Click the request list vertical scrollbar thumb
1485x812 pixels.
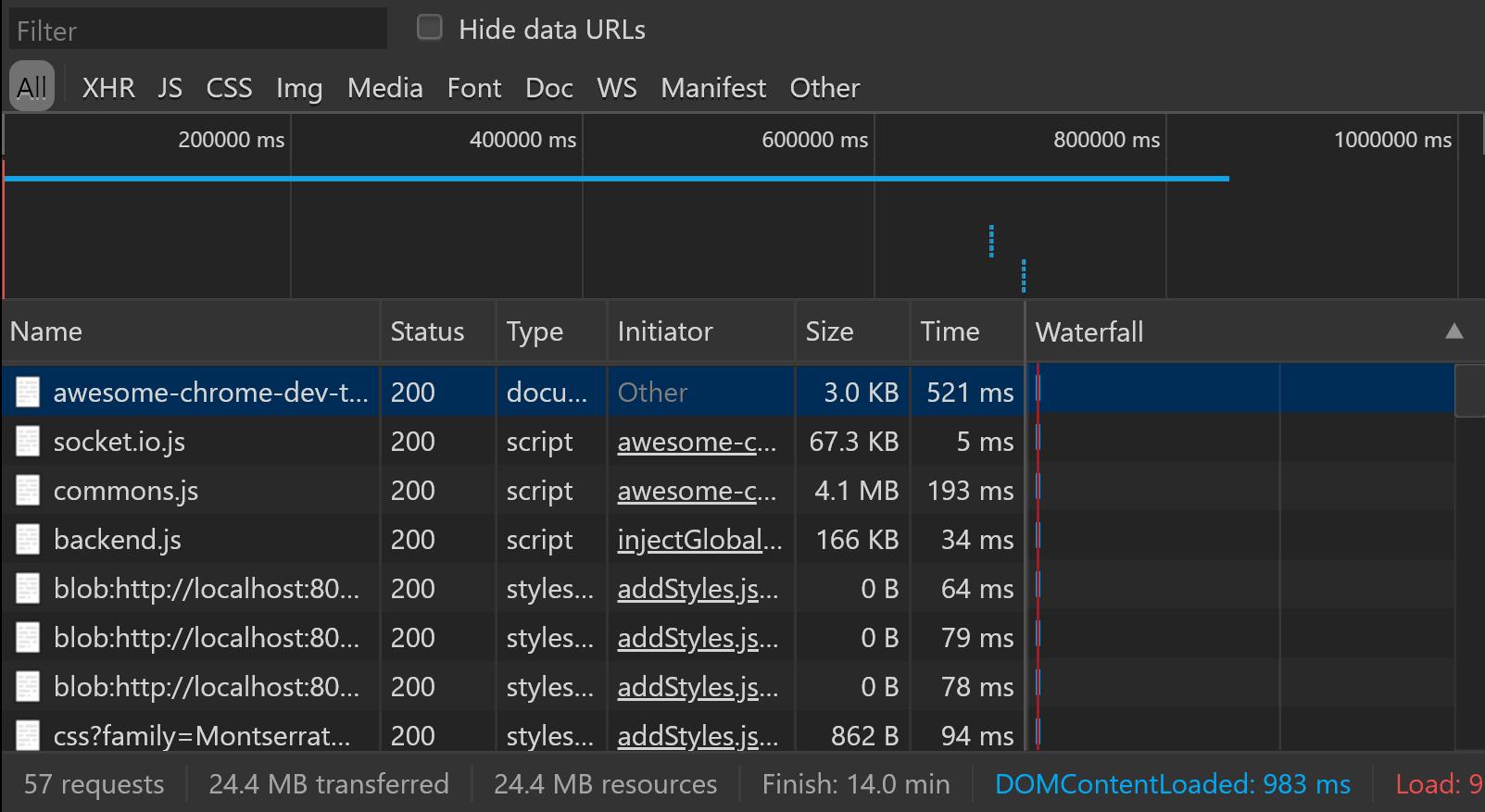click(1469, 391)
